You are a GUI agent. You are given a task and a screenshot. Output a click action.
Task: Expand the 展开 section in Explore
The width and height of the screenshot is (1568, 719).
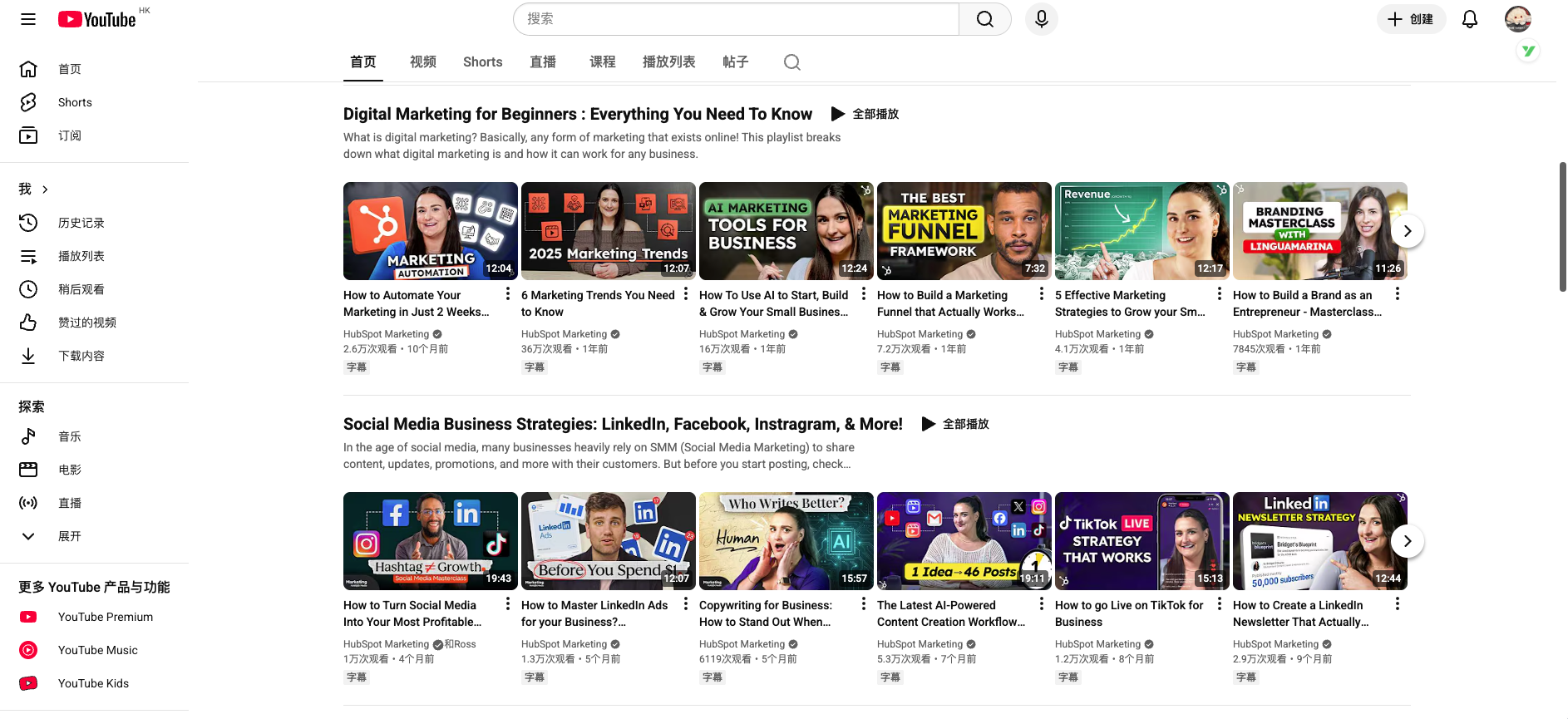pos(69,536)
